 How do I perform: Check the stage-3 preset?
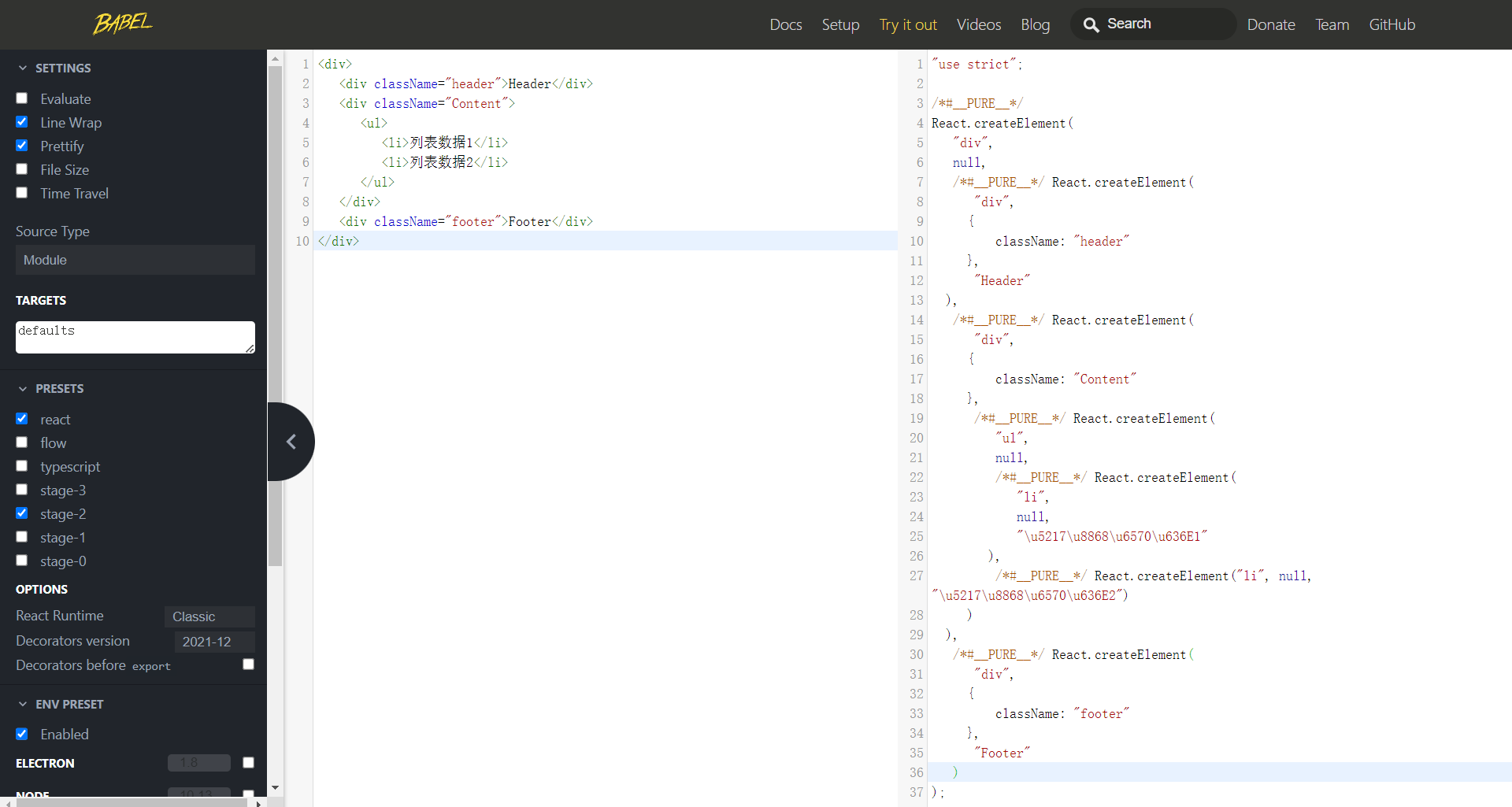(x=22, y=490)
